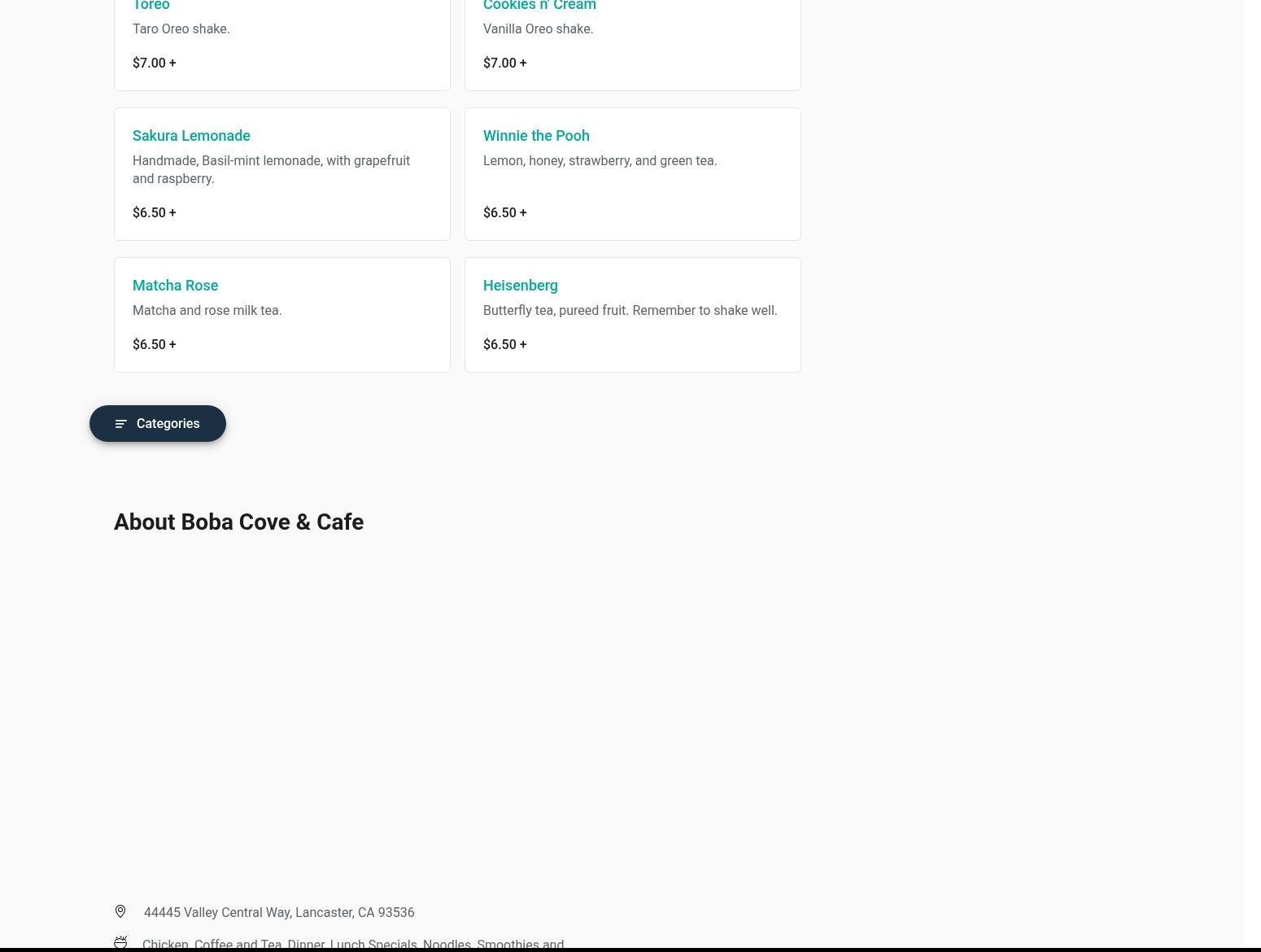This screenshot has height=952, width=1261.
Task: Select the Toreo shake card
Action: click(x=282, y=41)
